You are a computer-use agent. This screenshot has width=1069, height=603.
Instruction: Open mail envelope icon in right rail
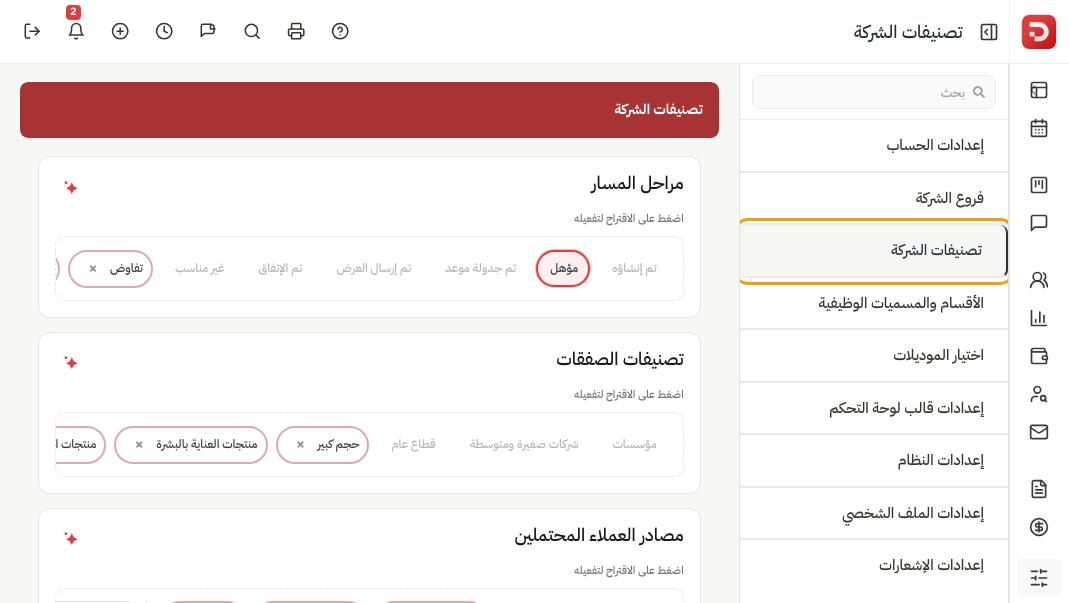[x=1038, y=432]
